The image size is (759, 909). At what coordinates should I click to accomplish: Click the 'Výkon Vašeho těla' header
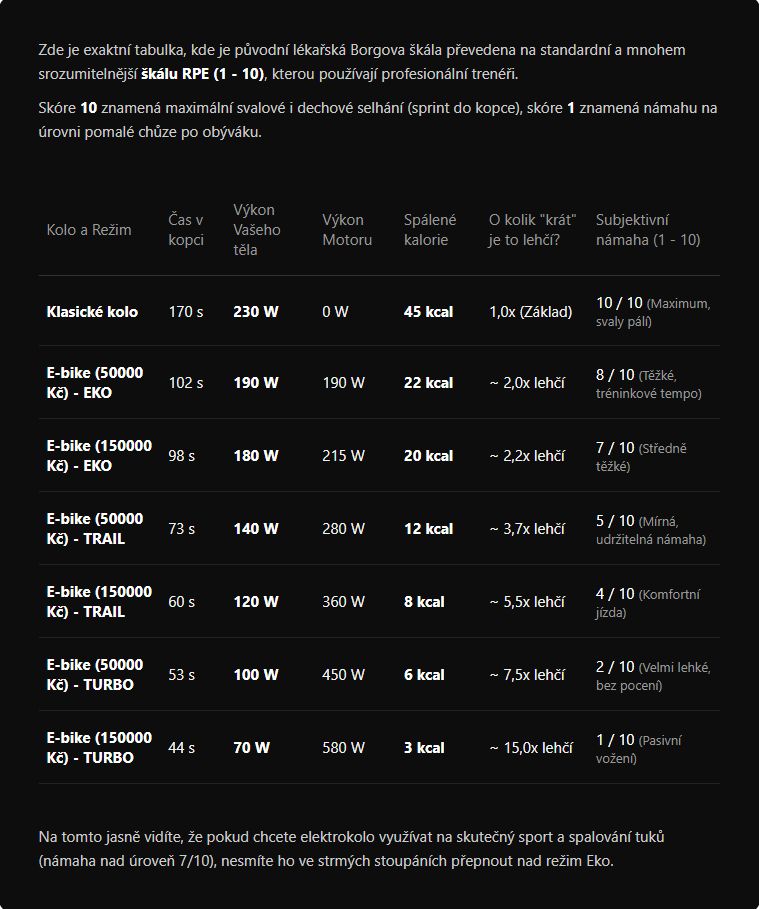tap(257, 230)
